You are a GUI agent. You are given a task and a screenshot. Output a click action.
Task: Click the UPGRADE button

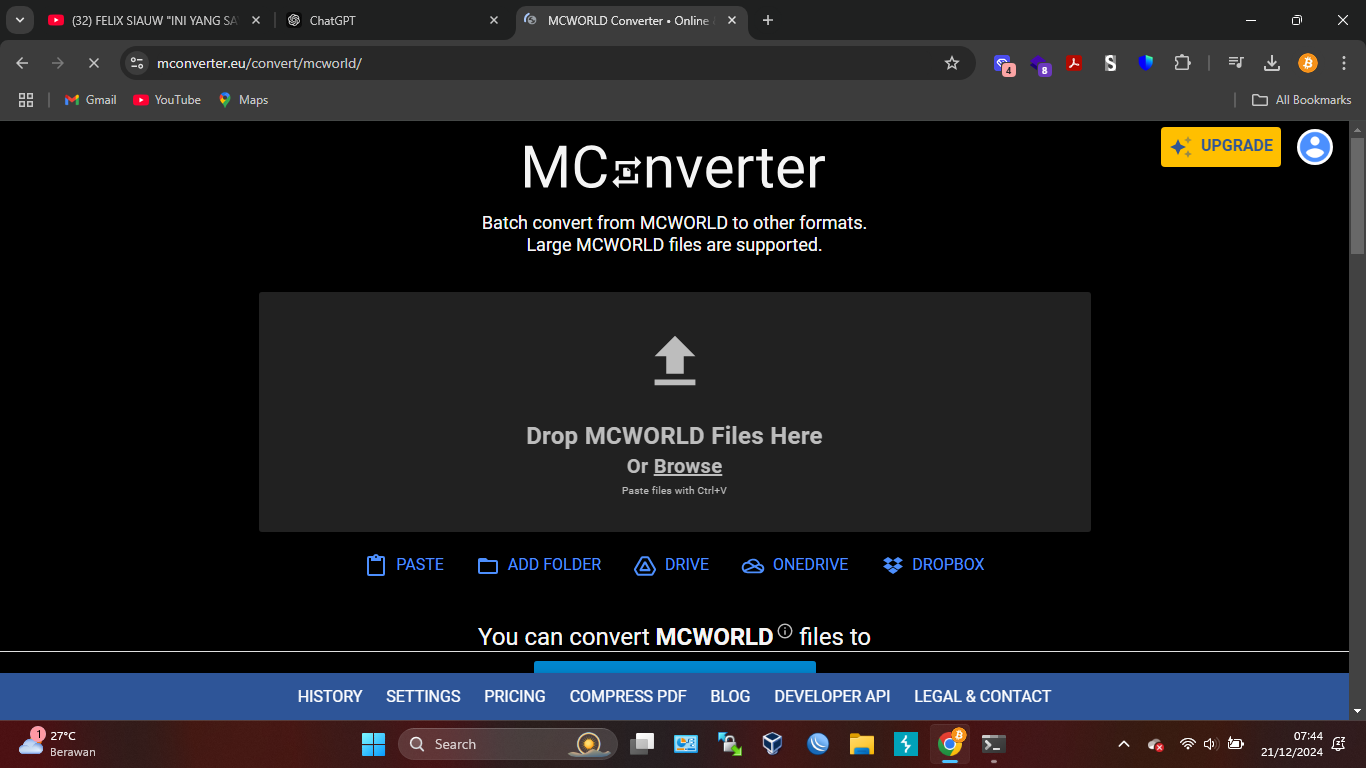(x=1221, y=146)
